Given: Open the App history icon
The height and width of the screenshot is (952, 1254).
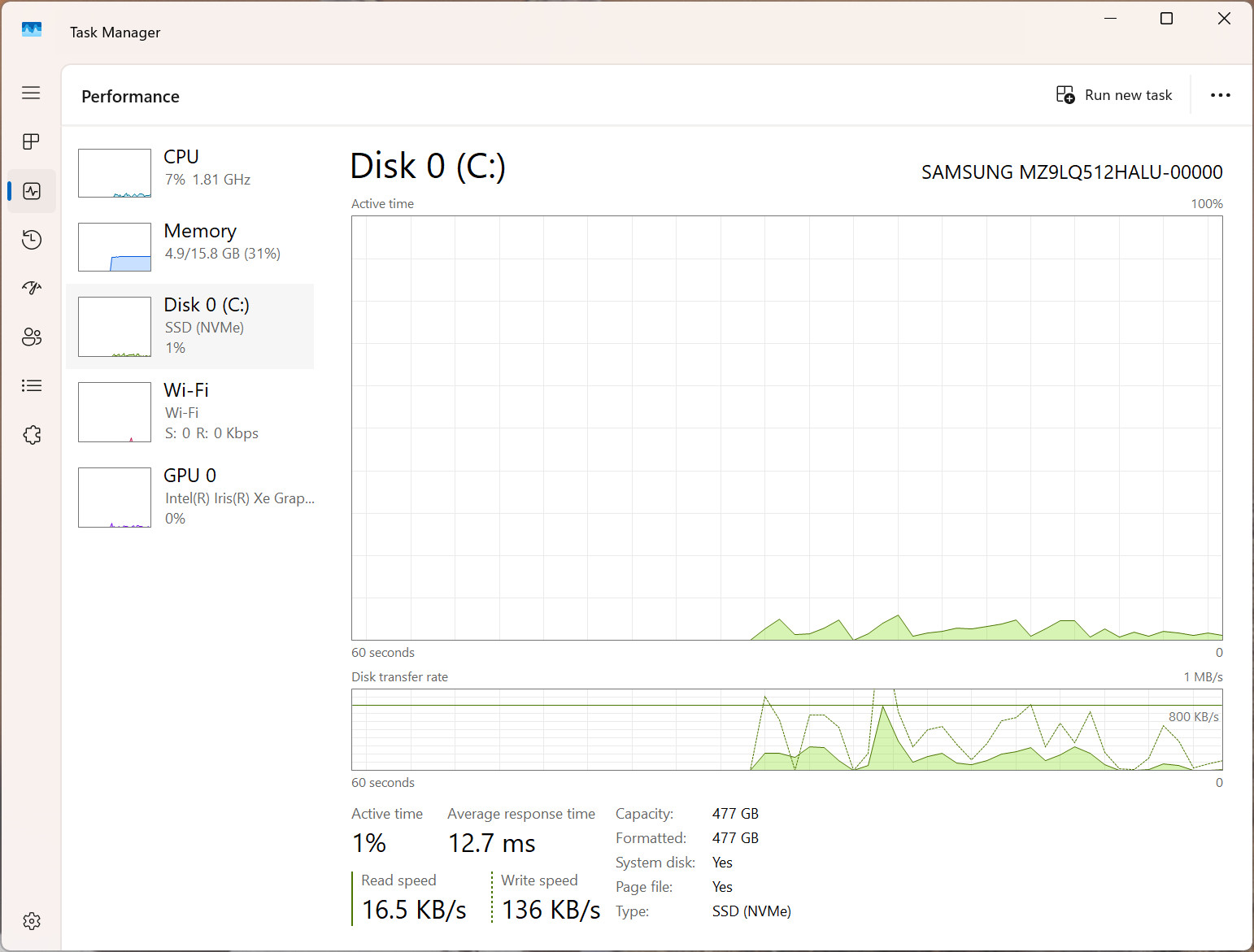Looking at the screenshot, I should (x=32, y=240).
